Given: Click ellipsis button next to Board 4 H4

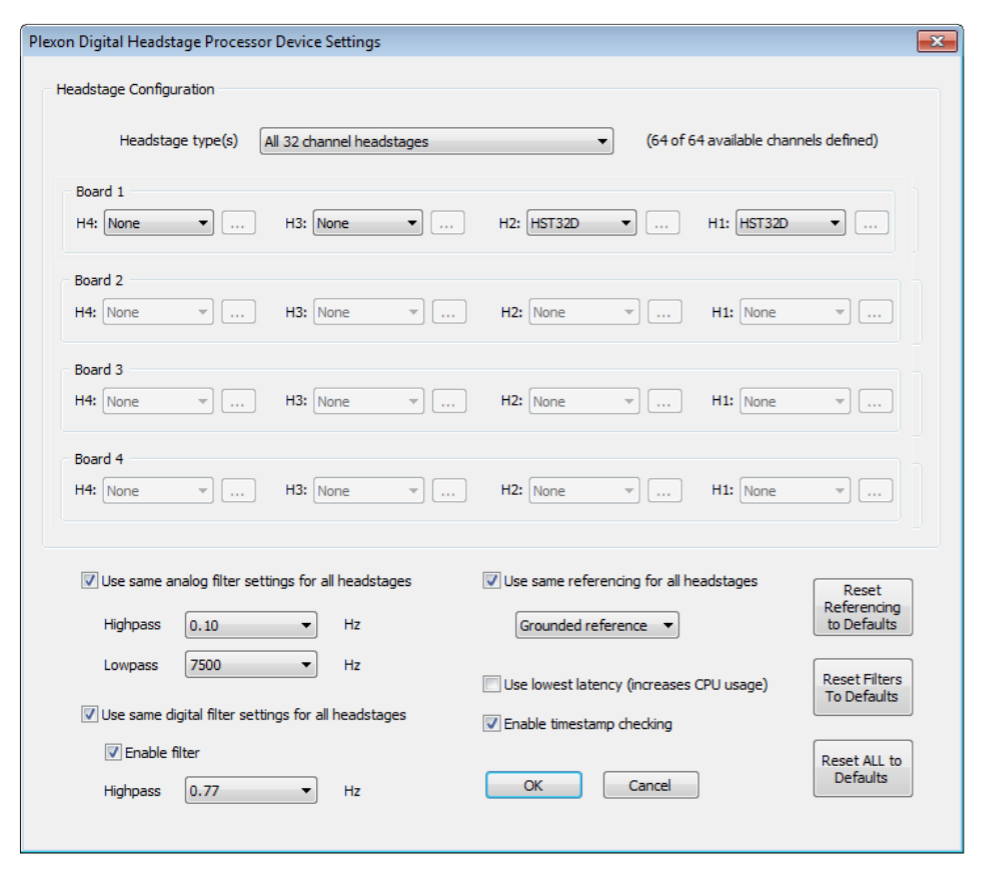Looking at the screenshot, I should click(238, 491).
